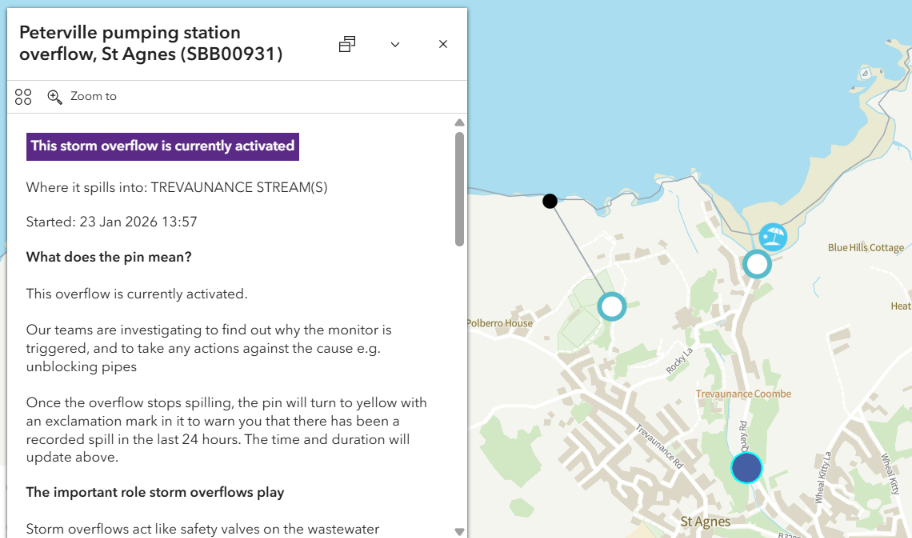Collapse the Peterville overflow popup with the chevron
The height and width of the screenshot is (538, 912).
click(395, 44)
